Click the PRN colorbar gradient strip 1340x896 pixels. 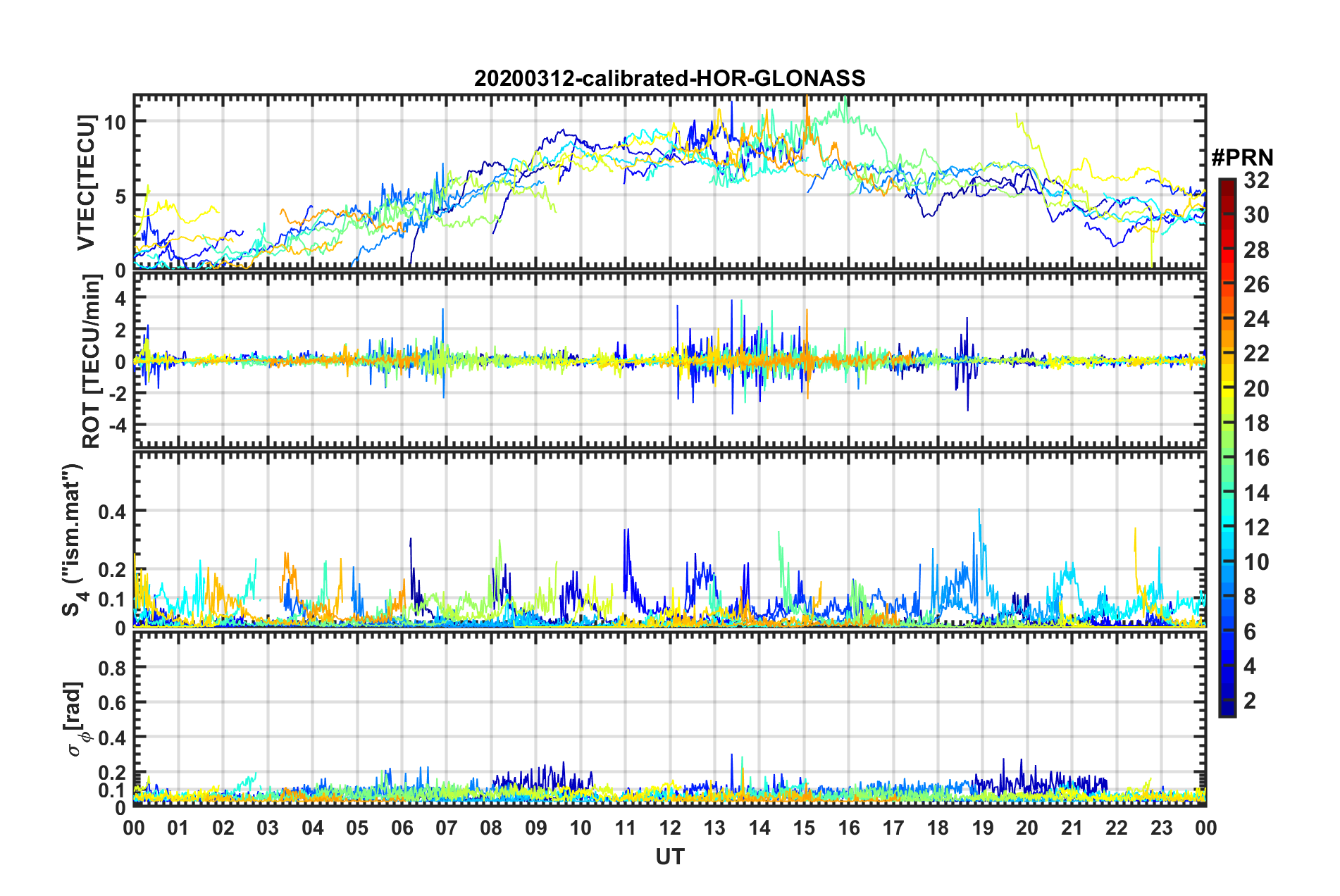pos(1227,447)
